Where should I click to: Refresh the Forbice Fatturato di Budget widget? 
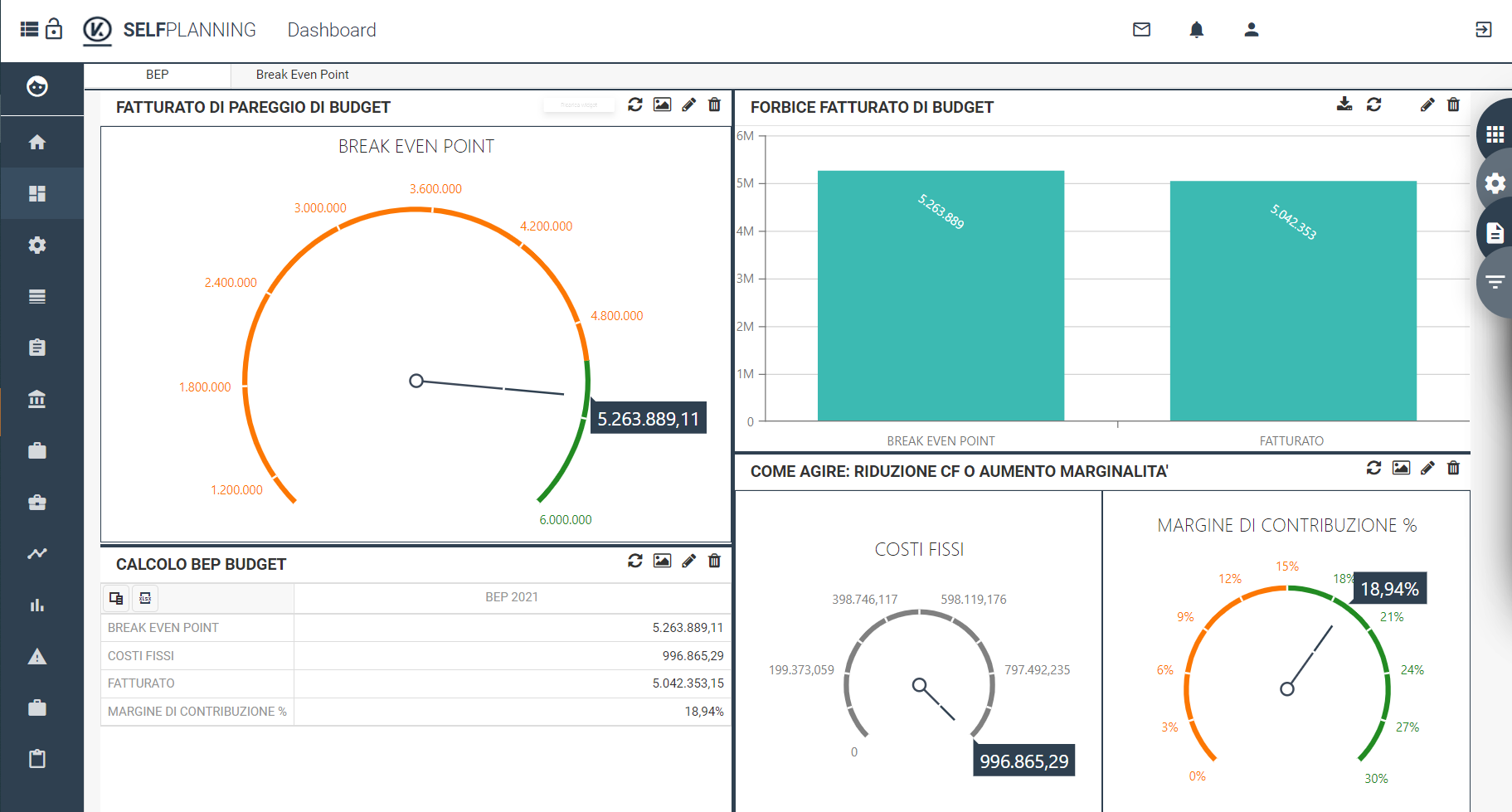pos(1373,105)
